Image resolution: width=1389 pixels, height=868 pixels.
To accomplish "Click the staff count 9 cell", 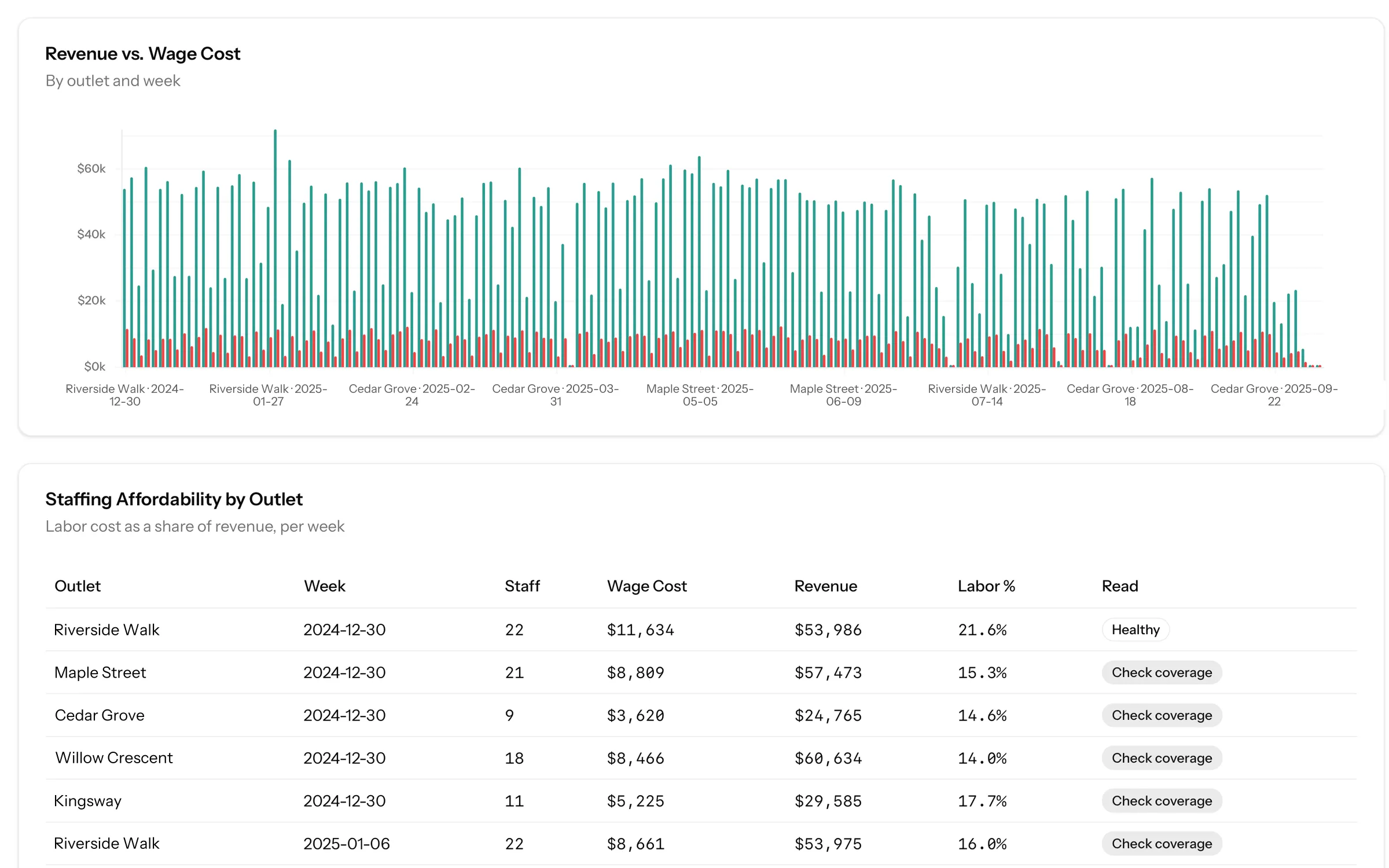I will click(509, 715).
